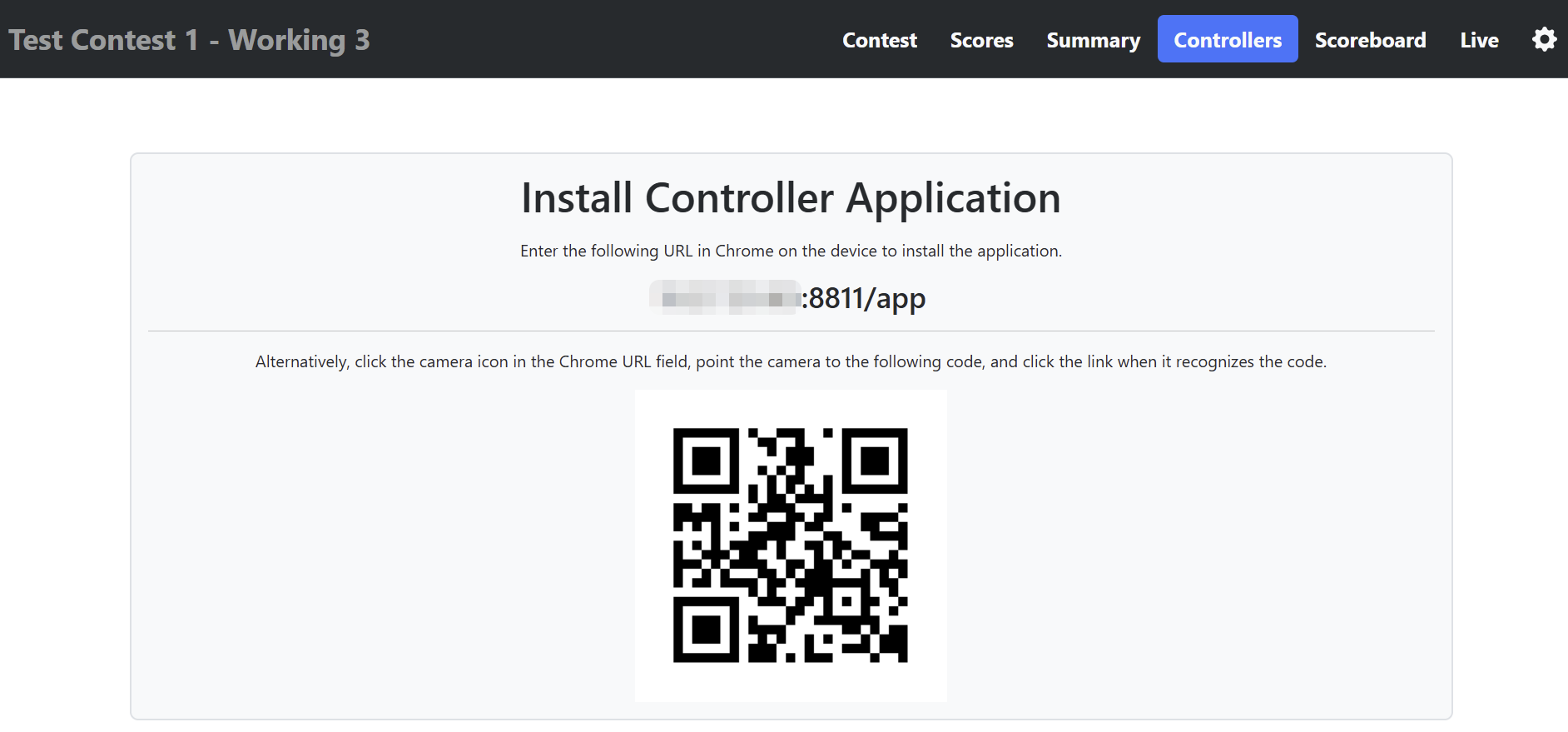Switch to the Summary view
This screenshot has height=732, width=1568.
tap(1093, 40)
